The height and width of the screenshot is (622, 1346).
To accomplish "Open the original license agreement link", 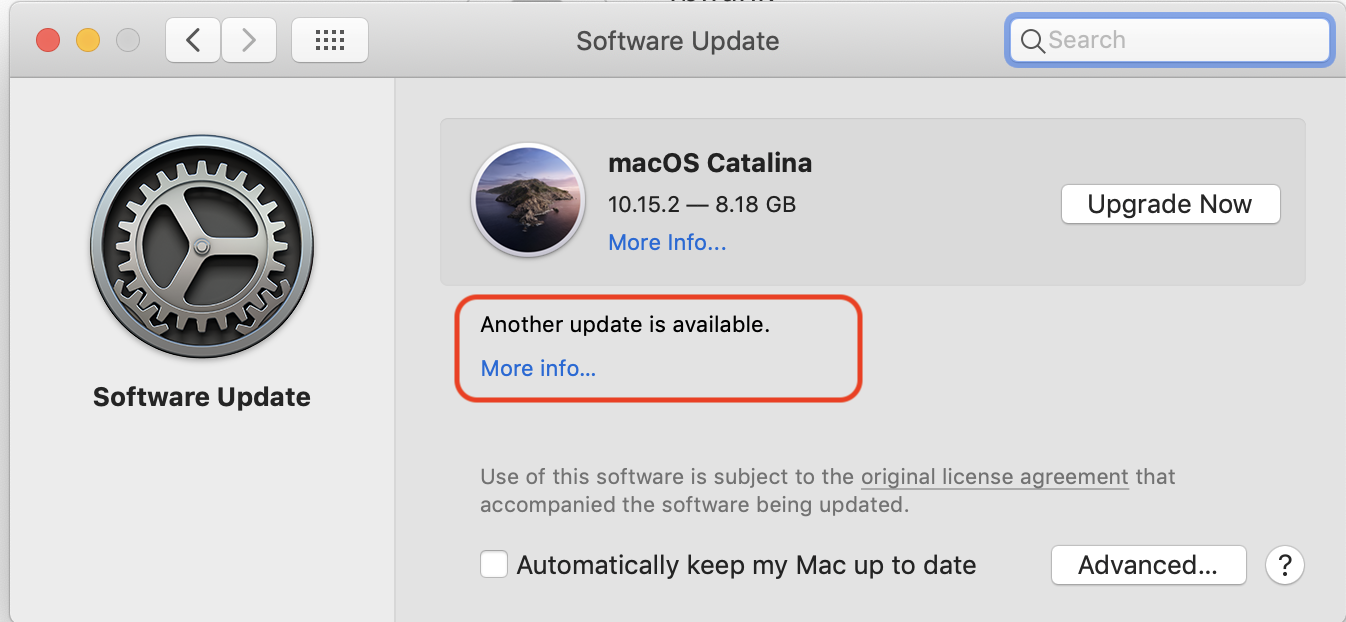I will (x=994, y=477).
